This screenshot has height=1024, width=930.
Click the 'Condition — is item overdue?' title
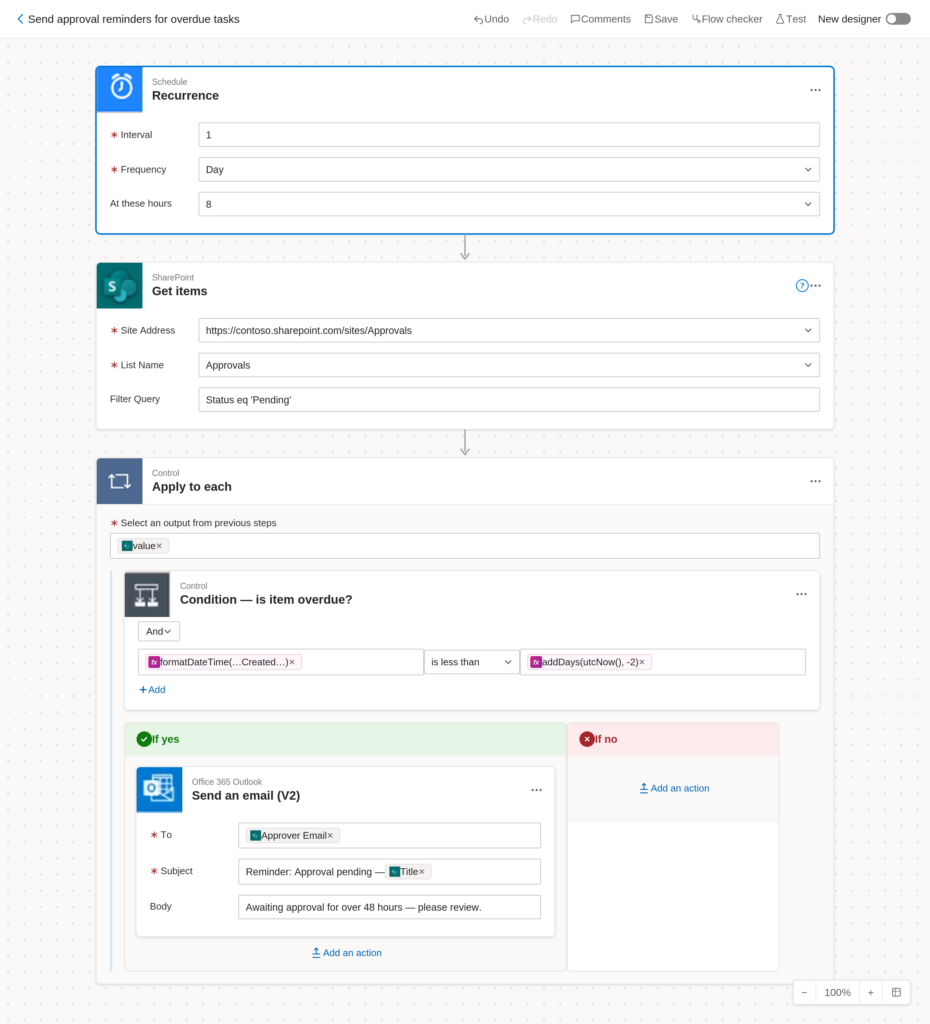click(x=266, y=600)
